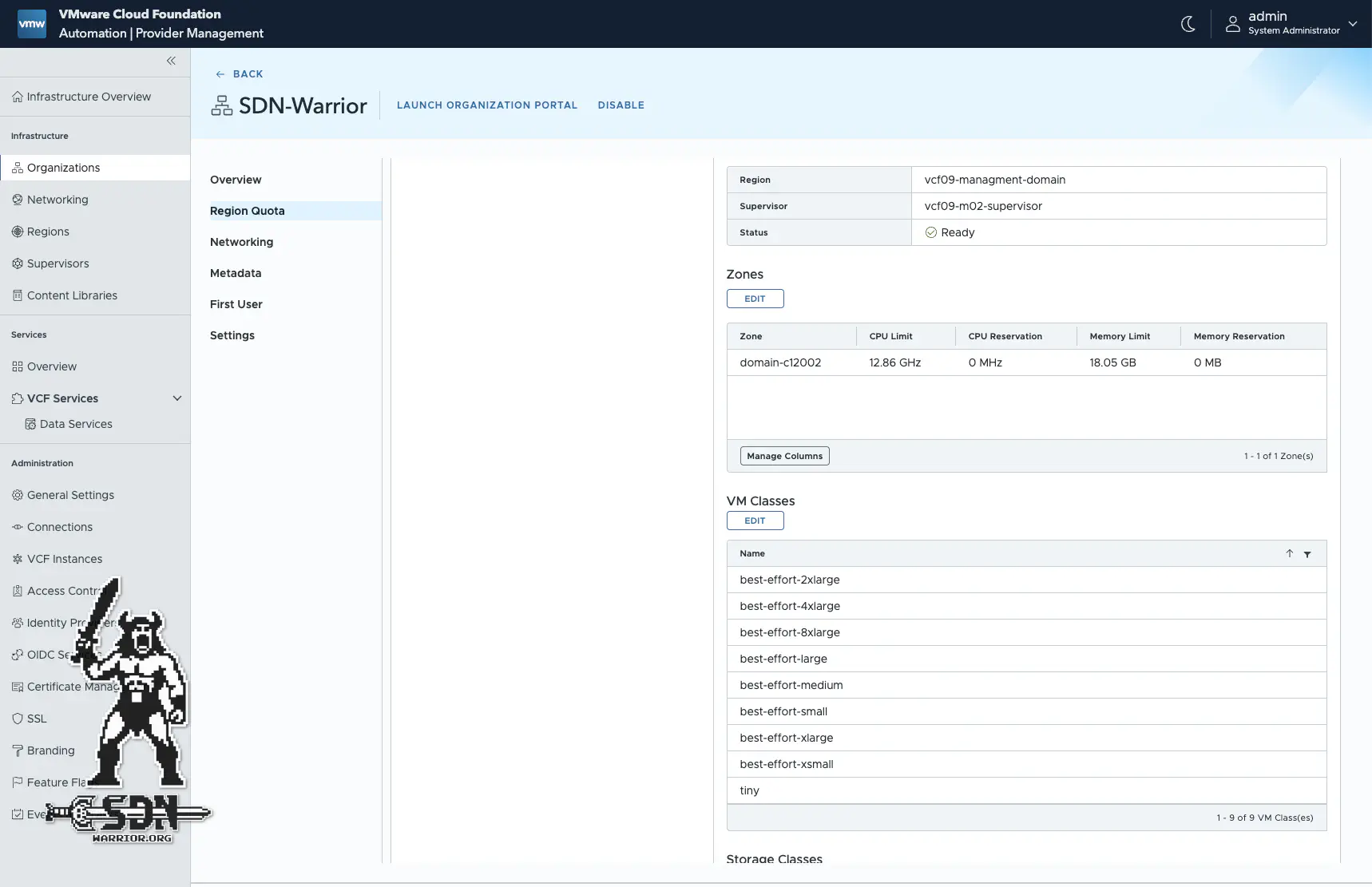Click the VM Classes Name filter icon
Screen dimensions: 1372x887
pos(1307,554)
